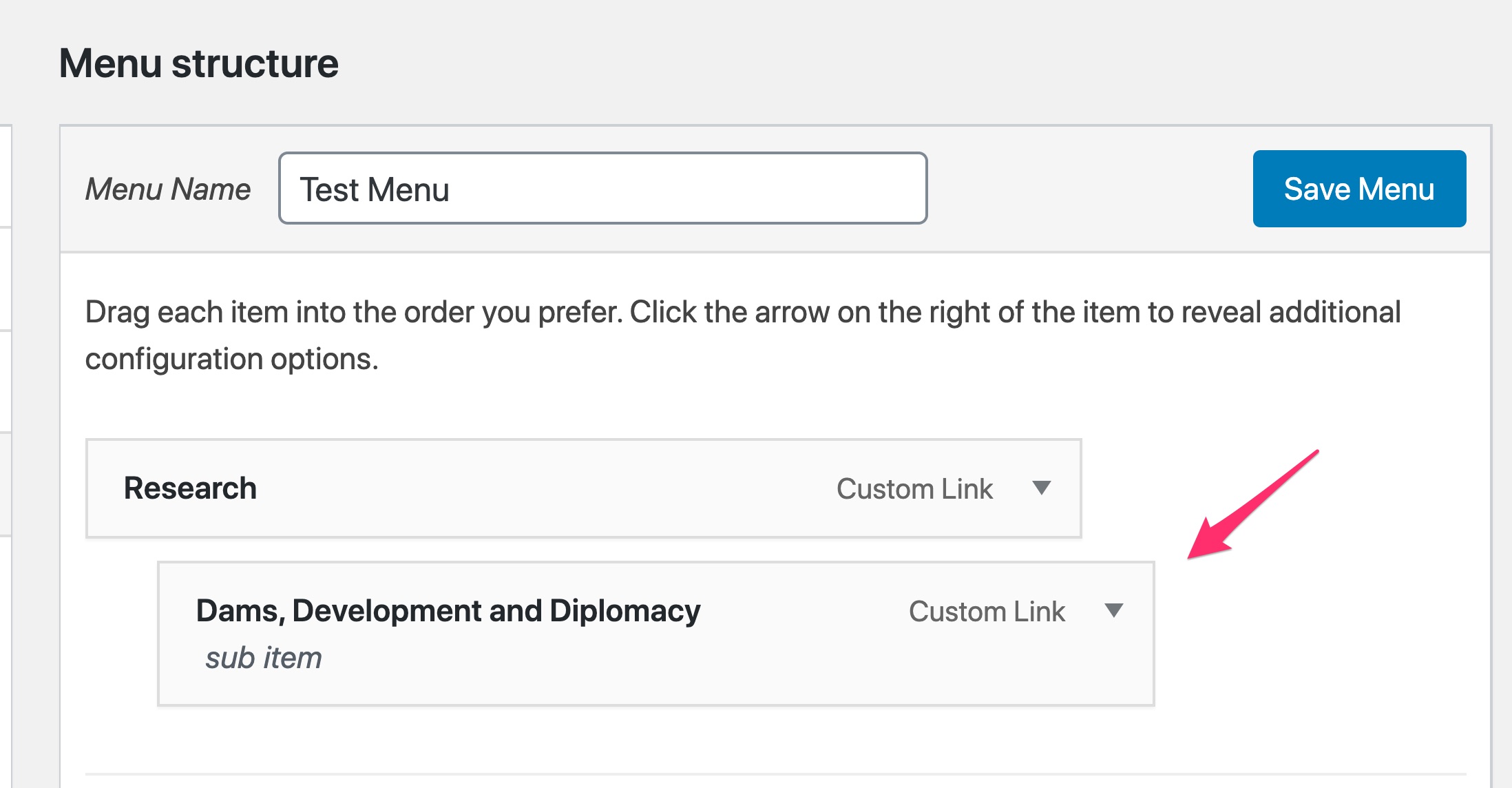Select the Research menu item bar
Screen dimensions: 1512x788
583,488
